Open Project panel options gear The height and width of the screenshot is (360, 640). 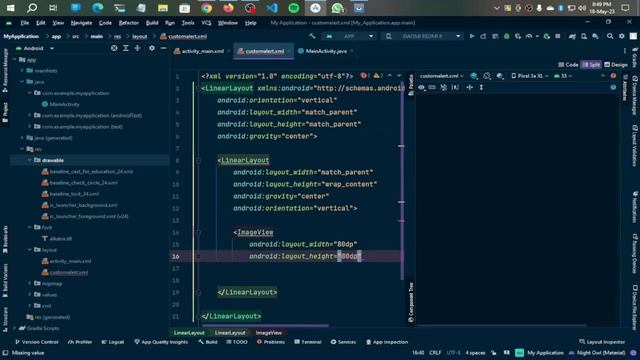pyautogui.click(x=152, y=48)
